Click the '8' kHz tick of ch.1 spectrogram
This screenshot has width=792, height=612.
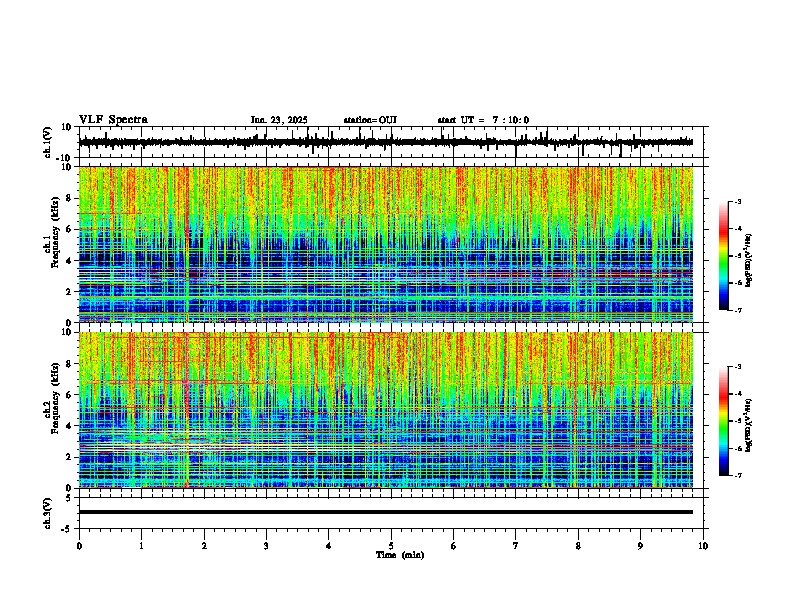pyautogui.click(x=68, y=198)
